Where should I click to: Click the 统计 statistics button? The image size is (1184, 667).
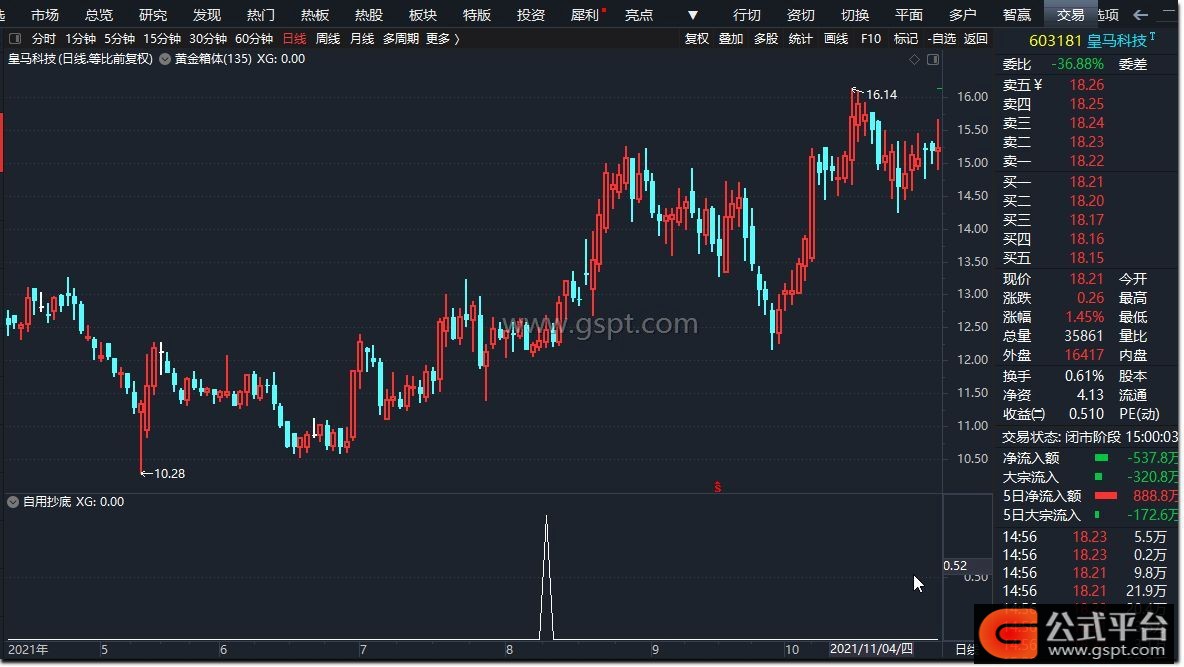point(800,39)
